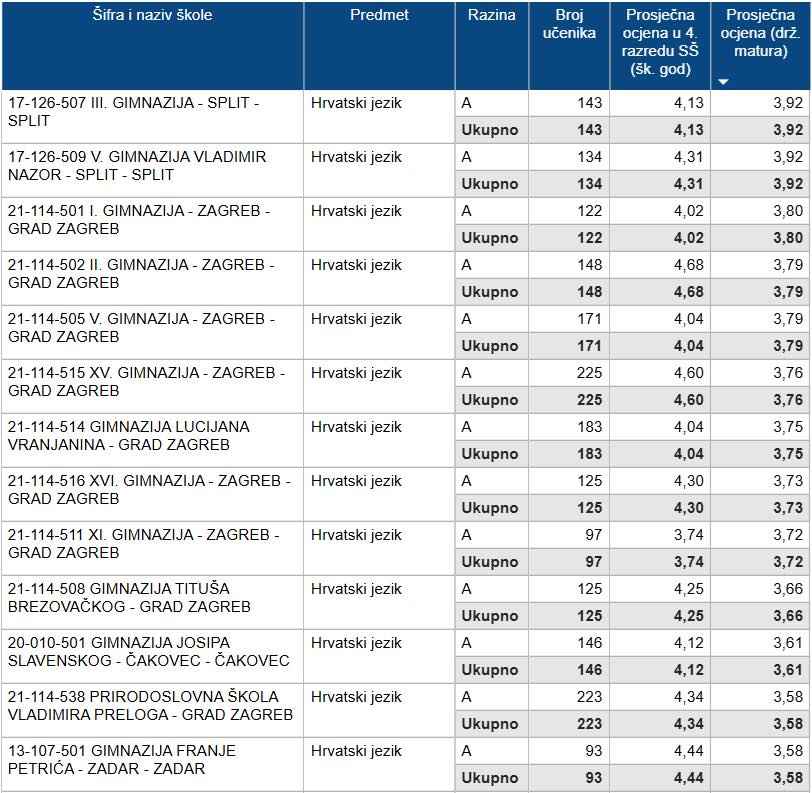
Task: Click 'Prosječna ocjena u 4. razredu SŠ' header
Action: 660,42
